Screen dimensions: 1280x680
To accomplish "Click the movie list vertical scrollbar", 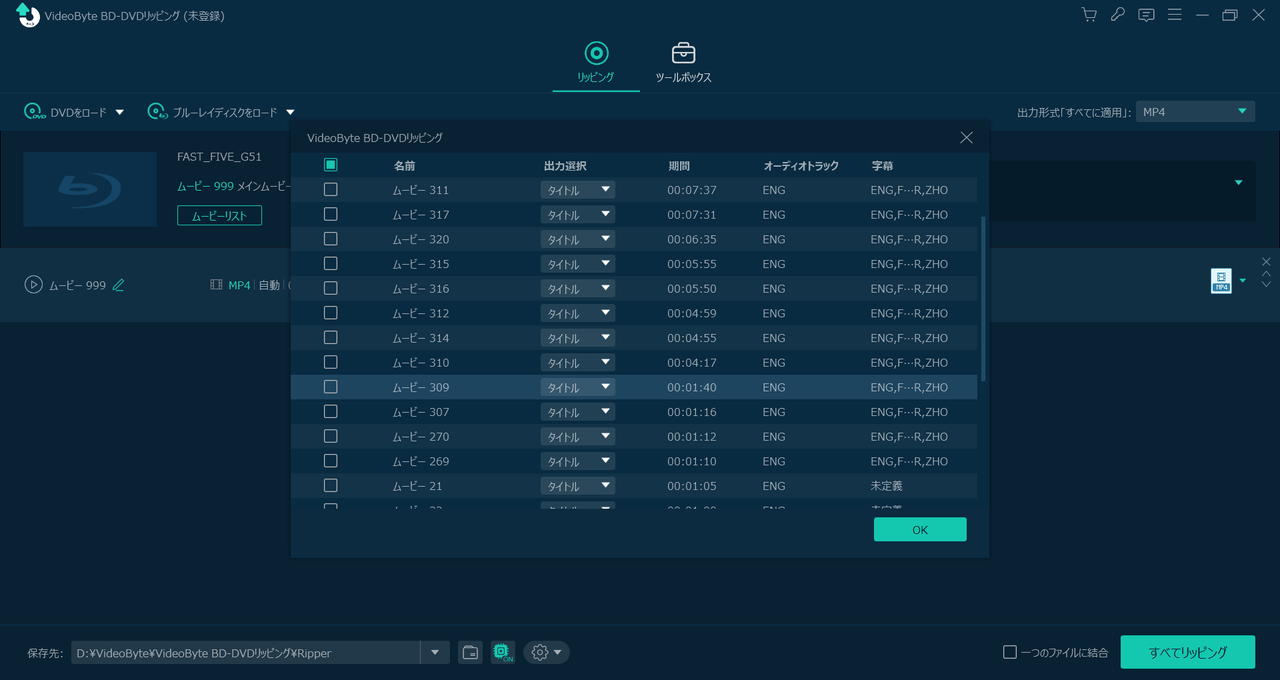I will [984, 298].
